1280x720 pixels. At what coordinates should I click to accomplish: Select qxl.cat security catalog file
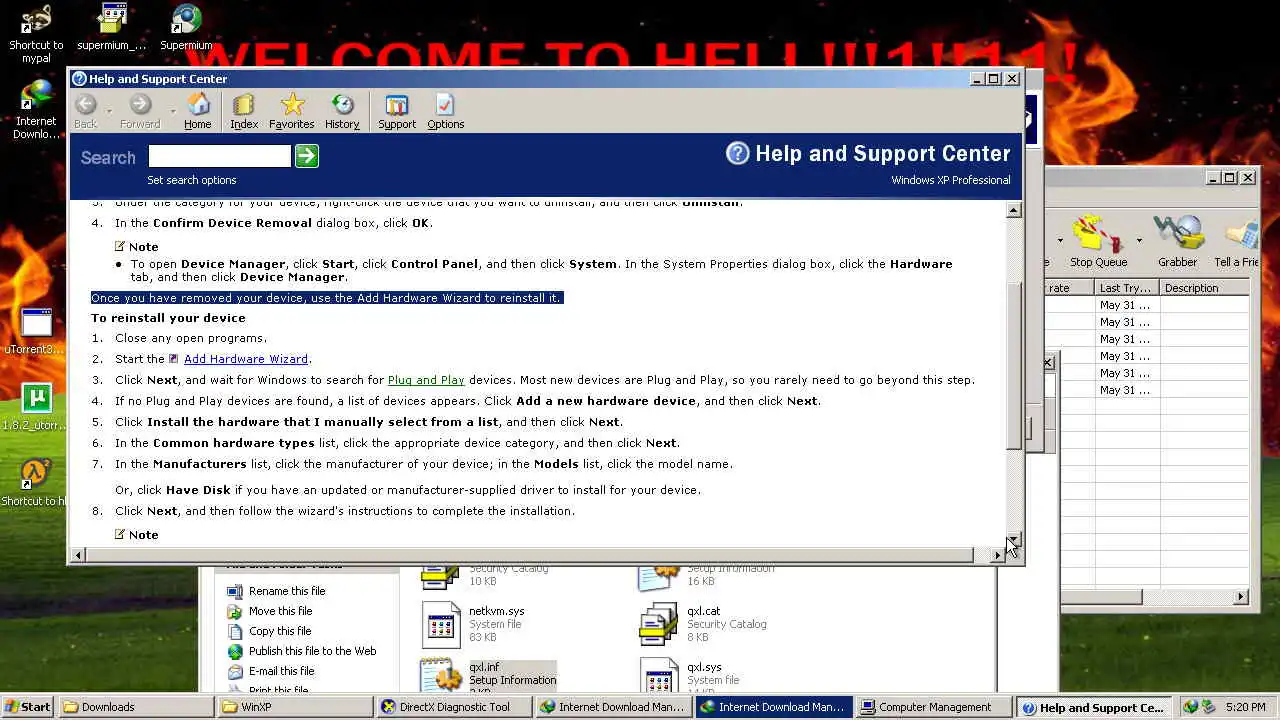pyautogui.click(x=658, y=624)
